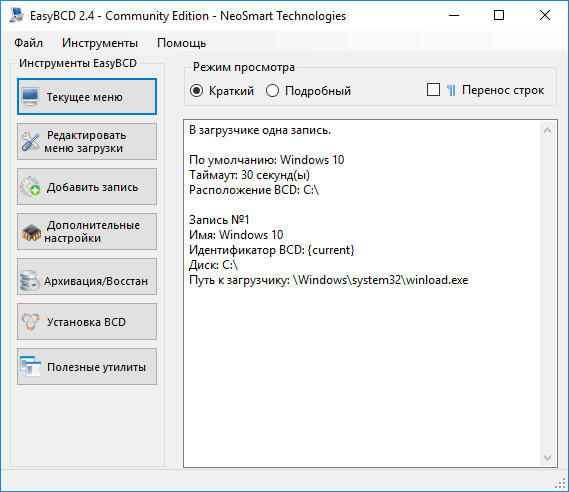Image resolution: width=569 pixels, height=492 pixels.
Task: Click the windows icon for Полезные утилиты
Action: [x=30, y=366]
